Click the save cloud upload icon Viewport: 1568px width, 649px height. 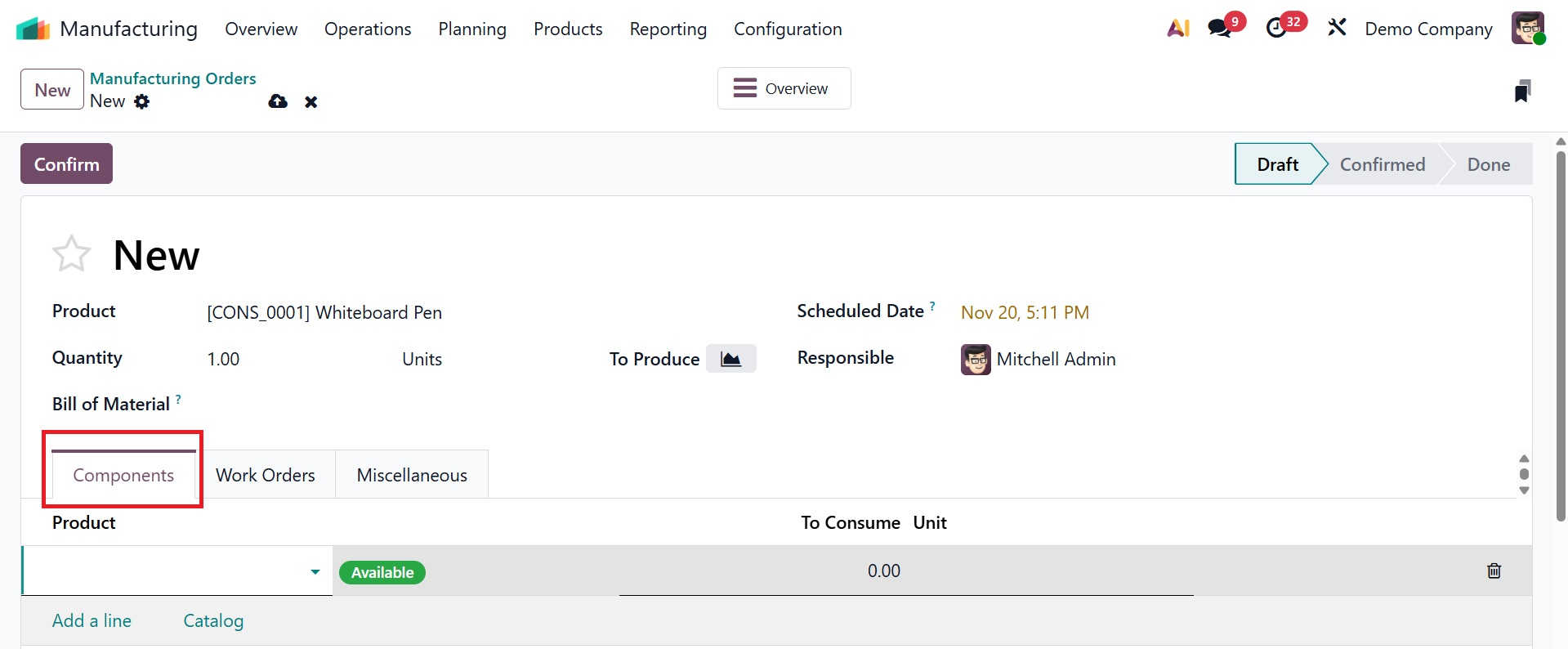pos(278,101)
